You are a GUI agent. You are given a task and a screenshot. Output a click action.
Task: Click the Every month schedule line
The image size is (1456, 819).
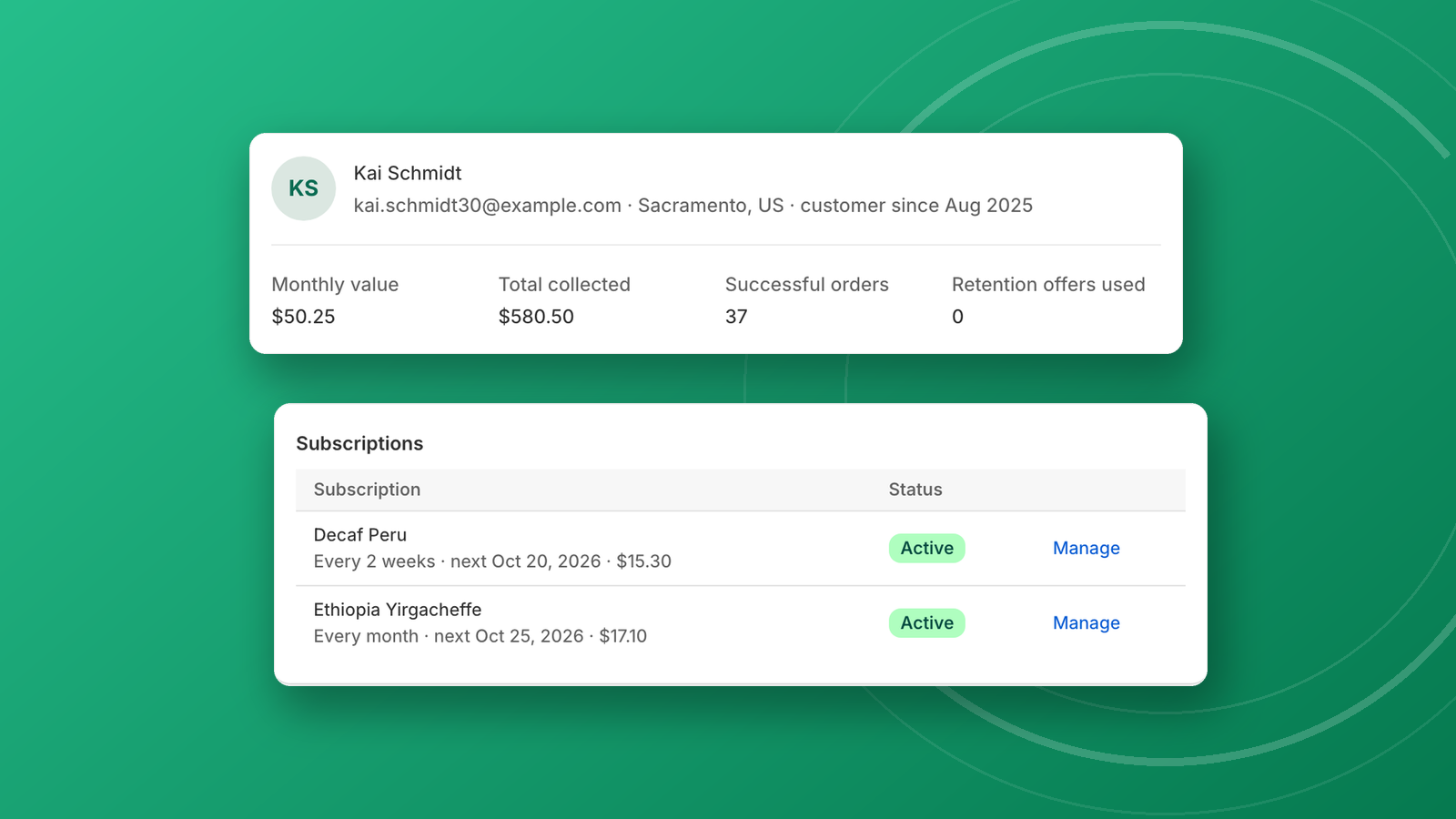pyautogui.click(x=480, y=636)
